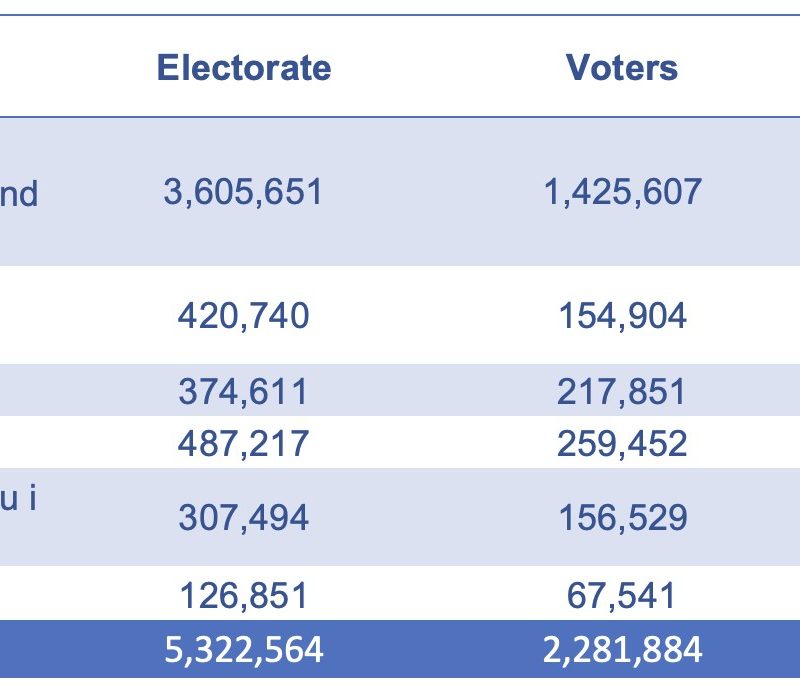
Task: Select the electorate cell showing 3,605,651
Action: coord(244,192)
